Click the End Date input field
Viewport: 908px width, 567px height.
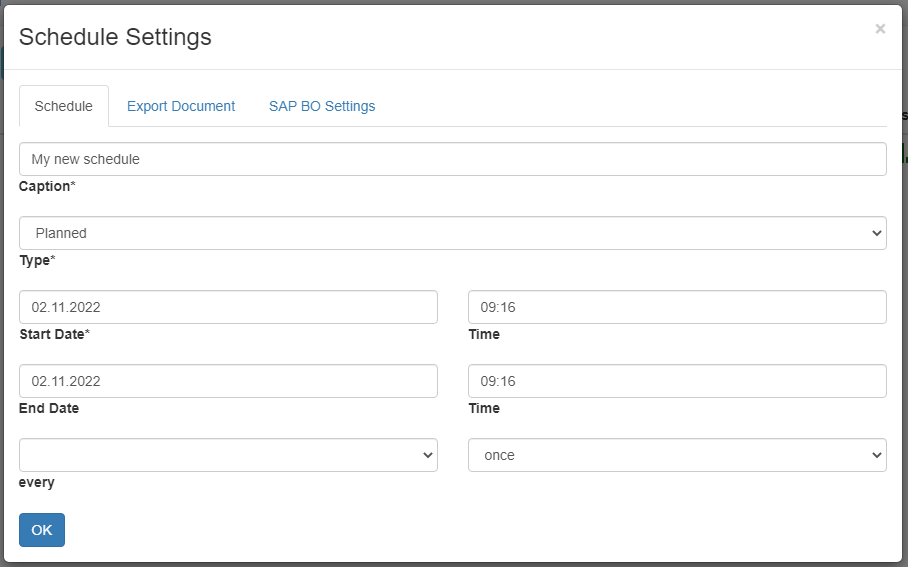click(228, 381)
